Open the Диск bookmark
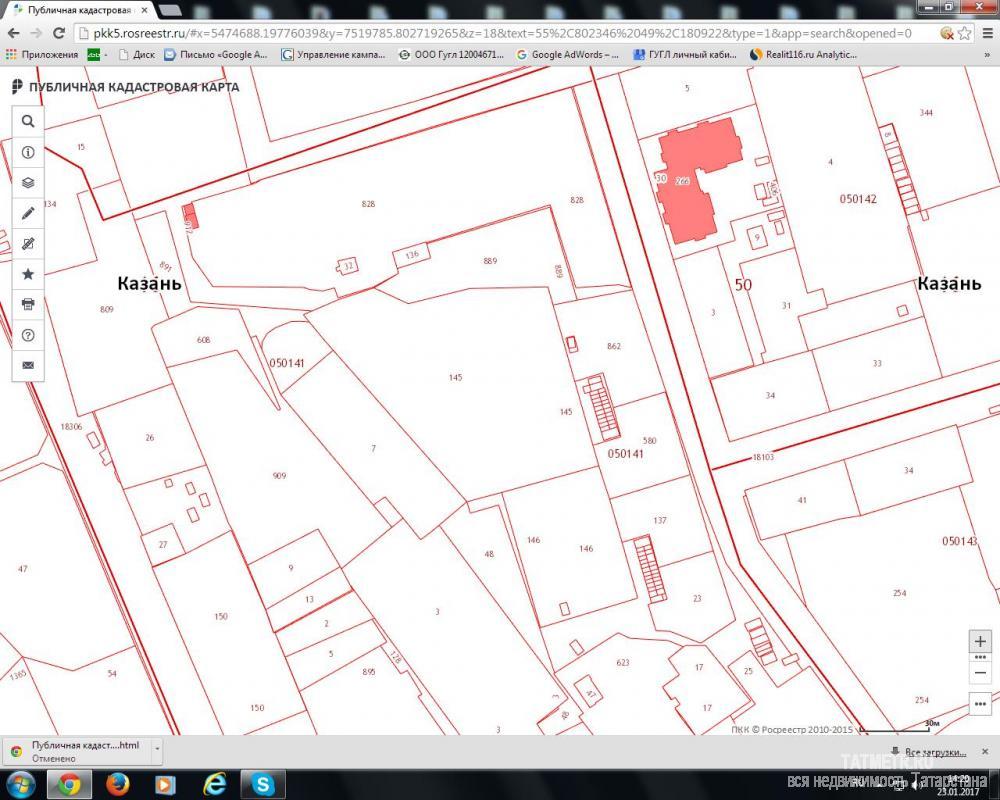The image size is (1000, 800). (136, 55)
